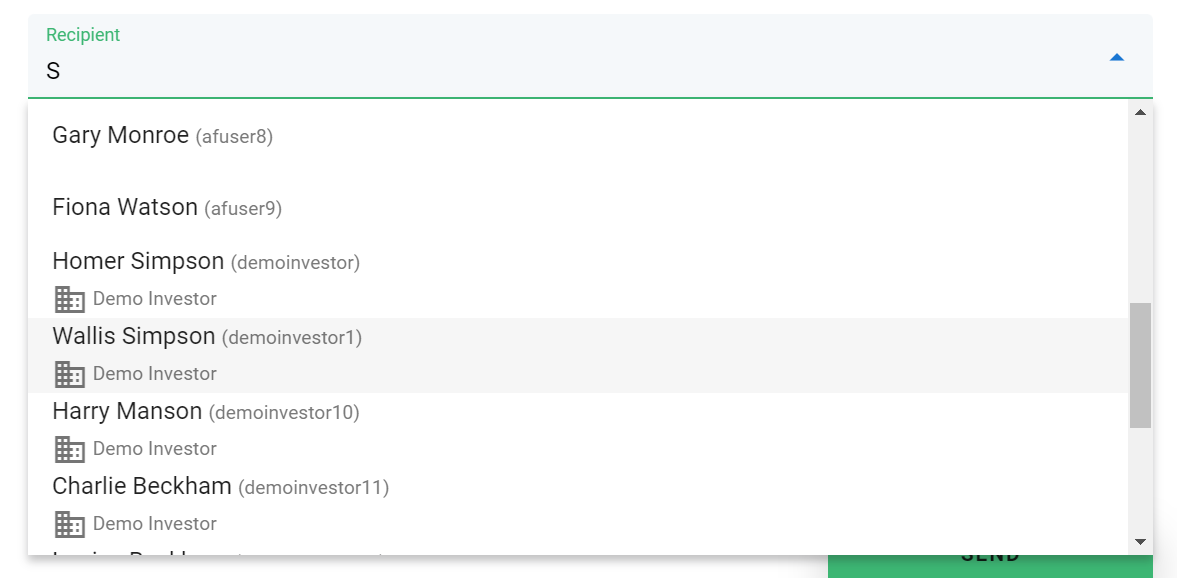Click the afuser8 username label
Image resolution: width=1177 pixels, height=578 pixels.
click(234, 137)
